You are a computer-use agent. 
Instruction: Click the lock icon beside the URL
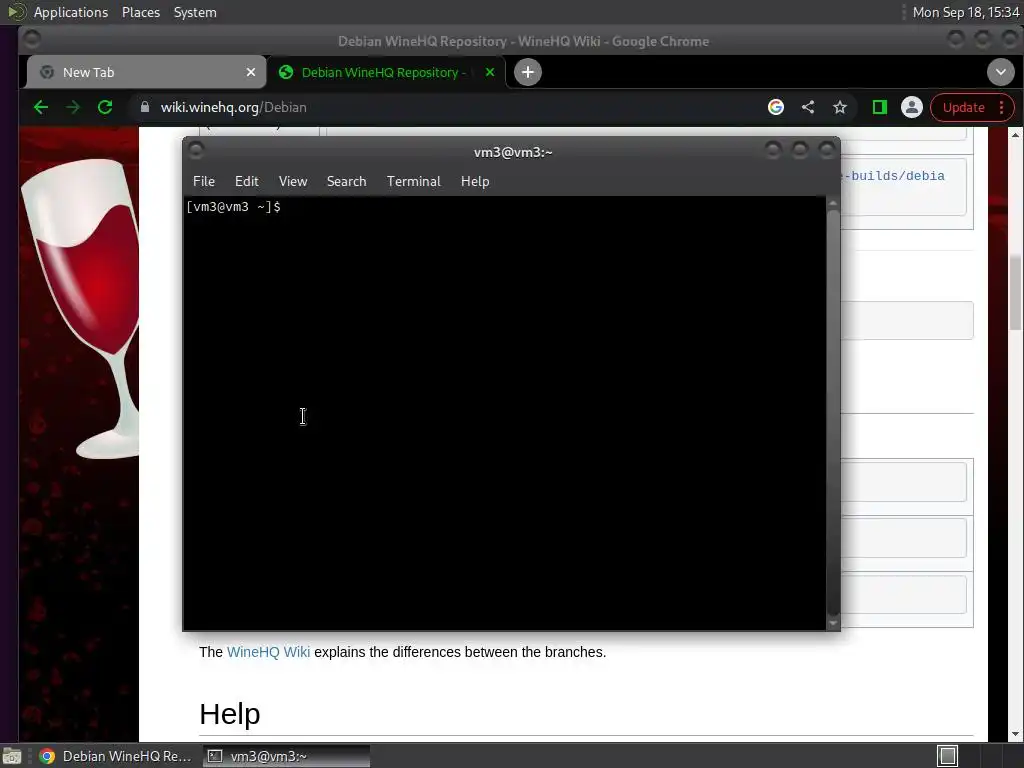coord(145,107)
